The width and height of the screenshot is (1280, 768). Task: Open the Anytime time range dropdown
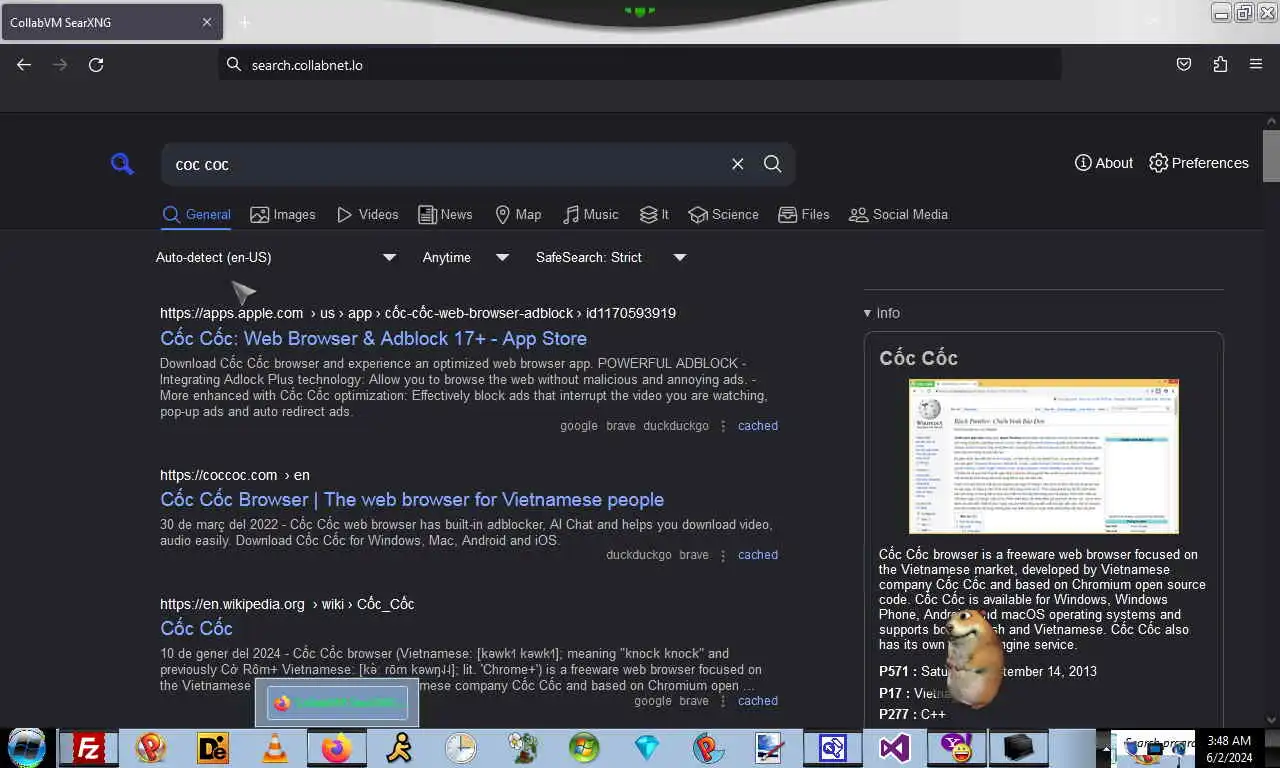[466, 257]
